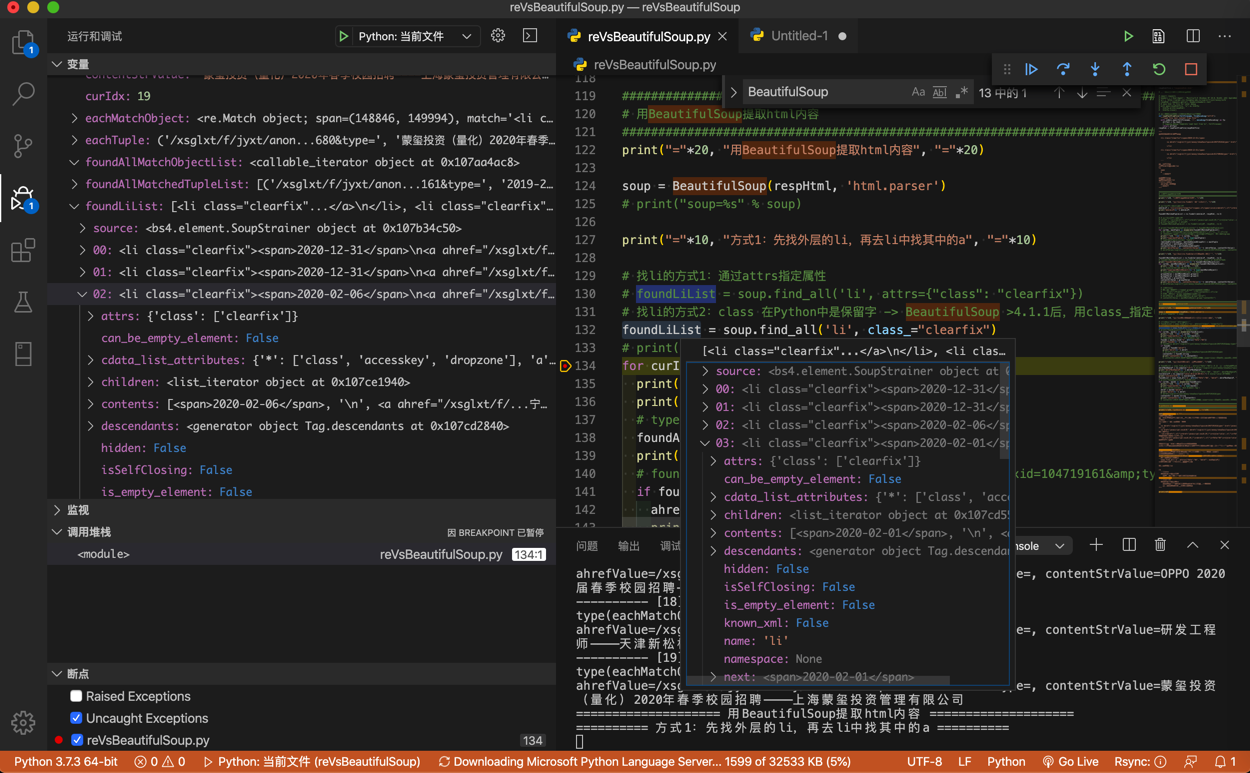The image size is (1250, 773).
Task: Click Continue in the debug toolbar
Action: pyautogui.click(x=1031, y=70)
